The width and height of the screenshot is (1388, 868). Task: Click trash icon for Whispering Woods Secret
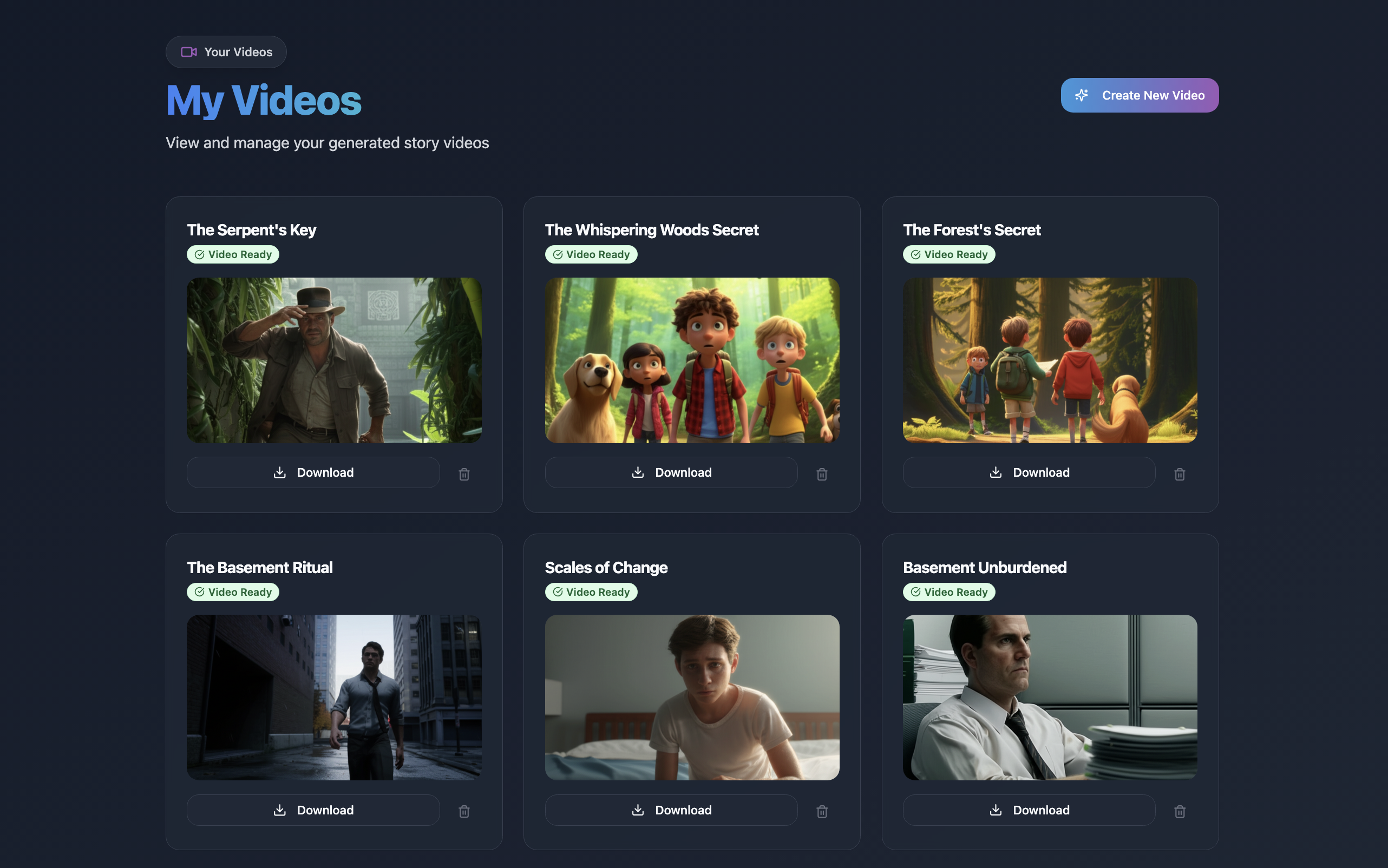tap(822, 474)
